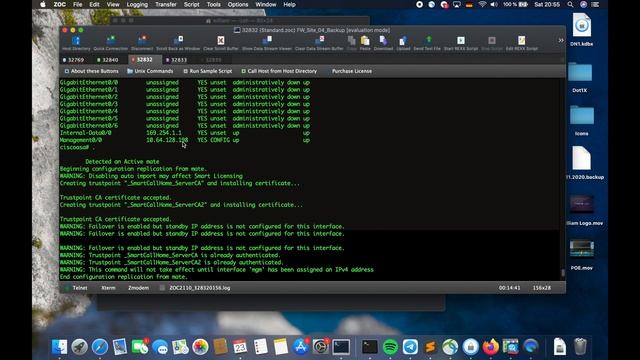Select the DN1.kdbx desktop file
Screen dimensions: 640x360
582,29
